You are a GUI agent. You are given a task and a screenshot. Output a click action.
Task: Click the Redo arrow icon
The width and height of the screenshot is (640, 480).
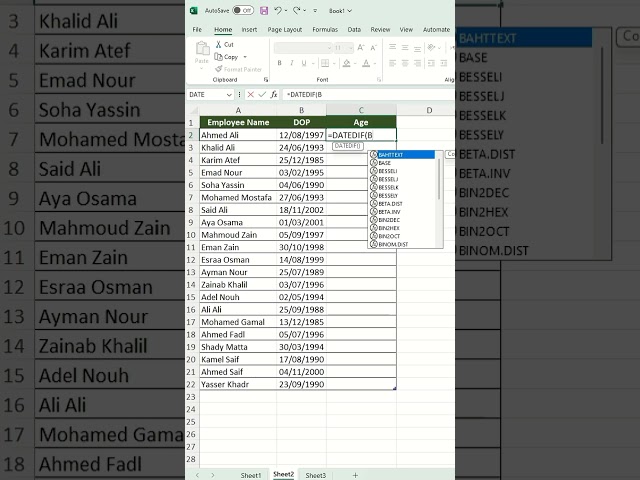296,11
